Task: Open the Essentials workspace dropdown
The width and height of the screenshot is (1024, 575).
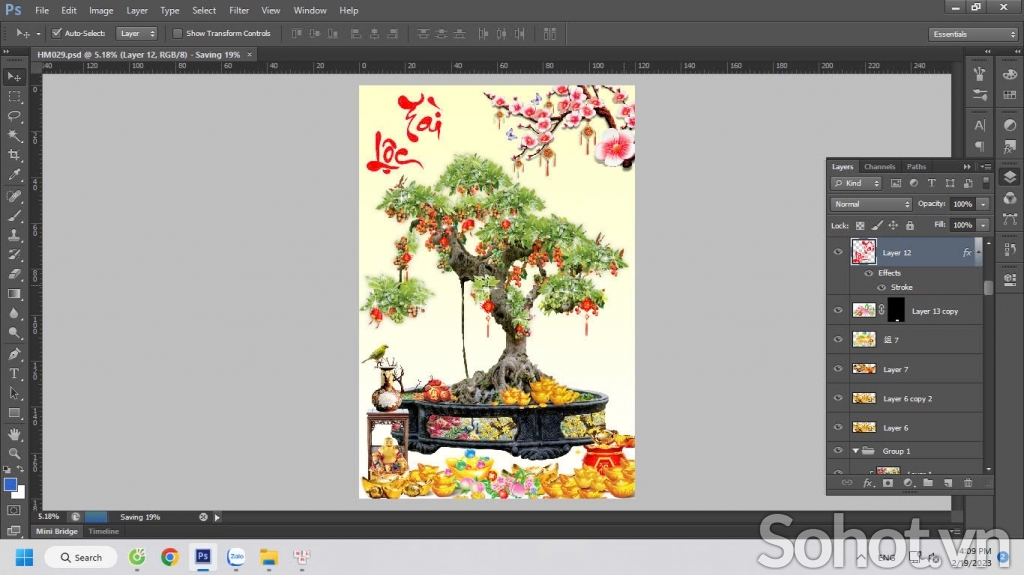Action: pyautogui.click(x=973, y=34)
